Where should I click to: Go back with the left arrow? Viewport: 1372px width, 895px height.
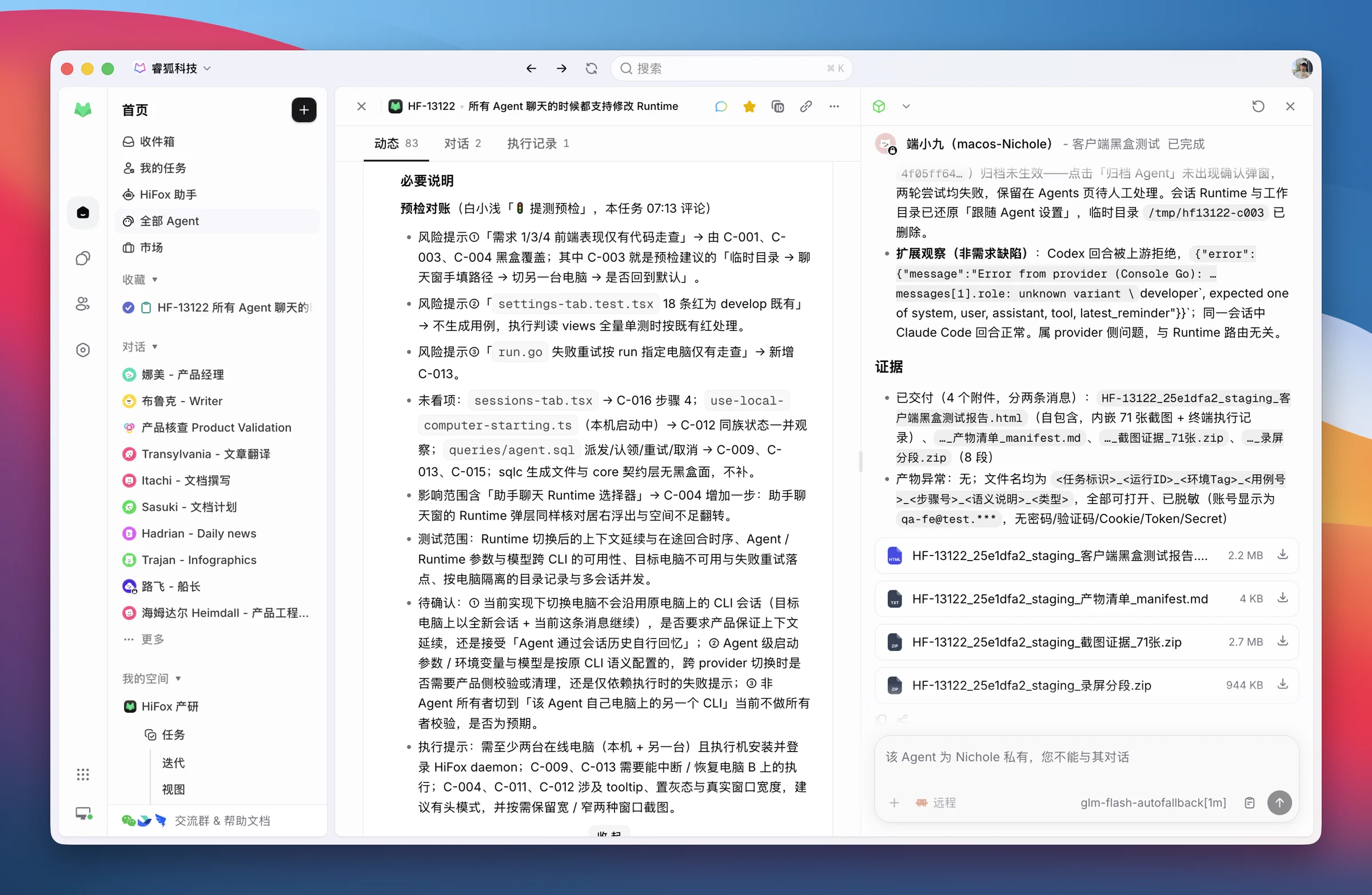[x=531, y=69]
